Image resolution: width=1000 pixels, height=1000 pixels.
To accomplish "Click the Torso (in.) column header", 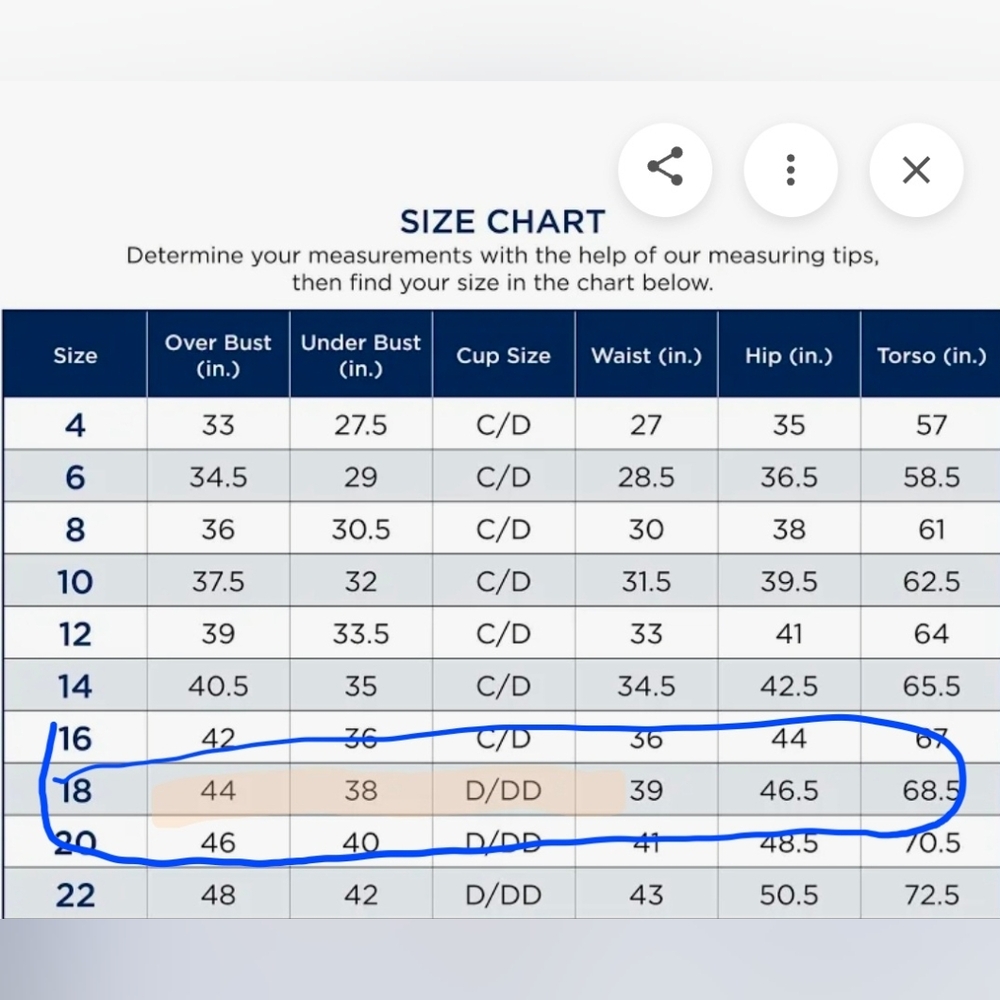I will pyautogui.click(x=931, y=355).
